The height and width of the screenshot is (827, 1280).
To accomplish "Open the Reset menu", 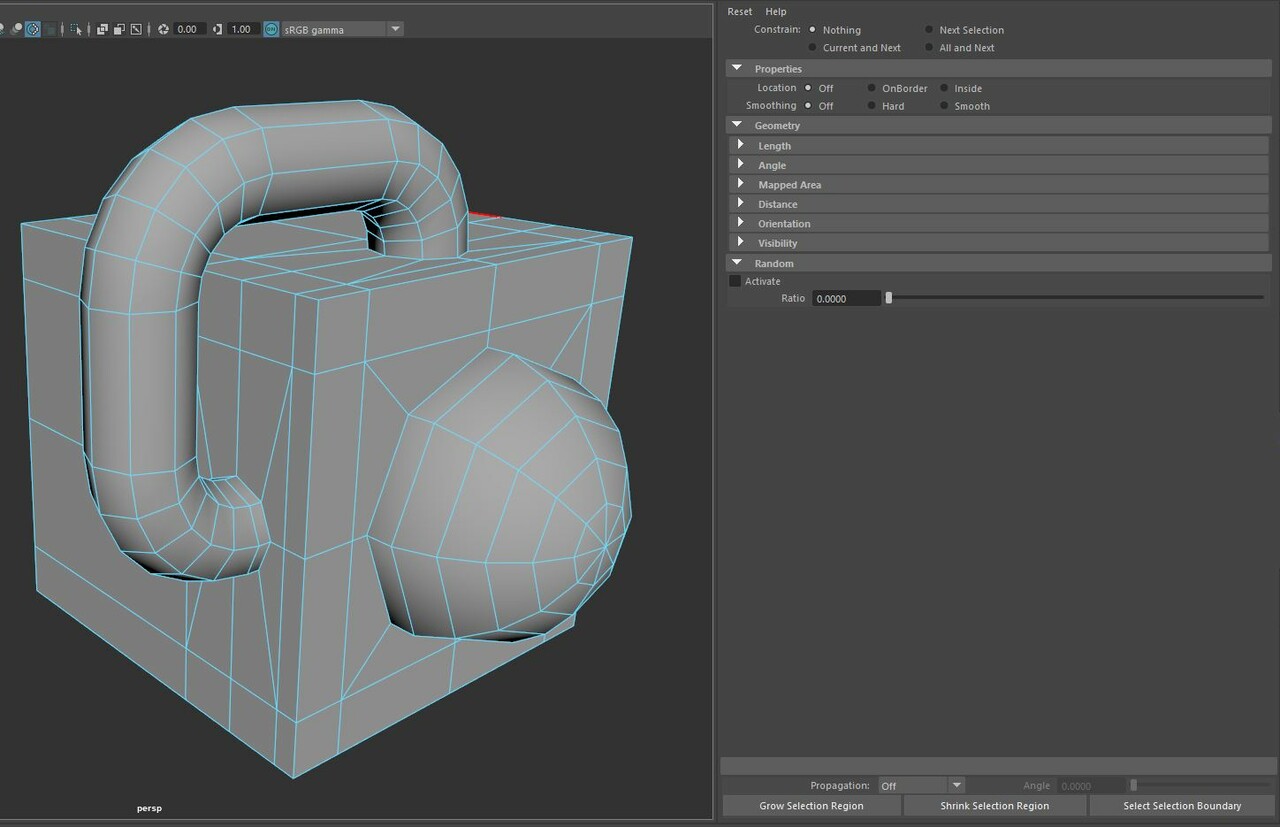I will point(740,11).
